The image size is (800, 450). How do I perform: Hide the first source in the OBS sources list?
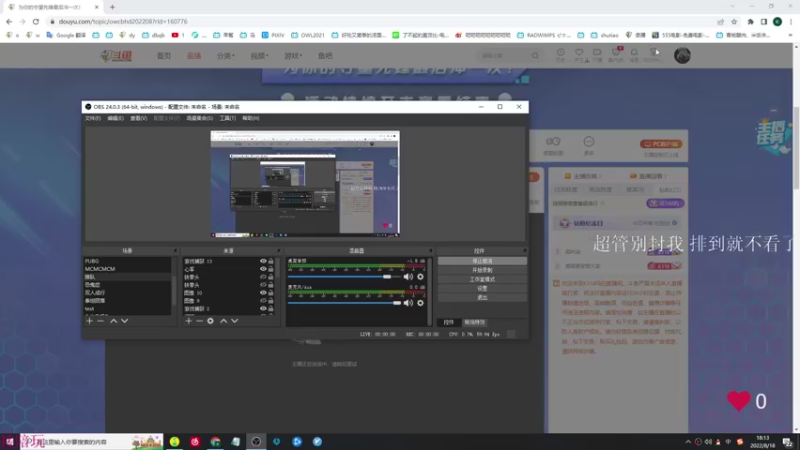[263, 261]
